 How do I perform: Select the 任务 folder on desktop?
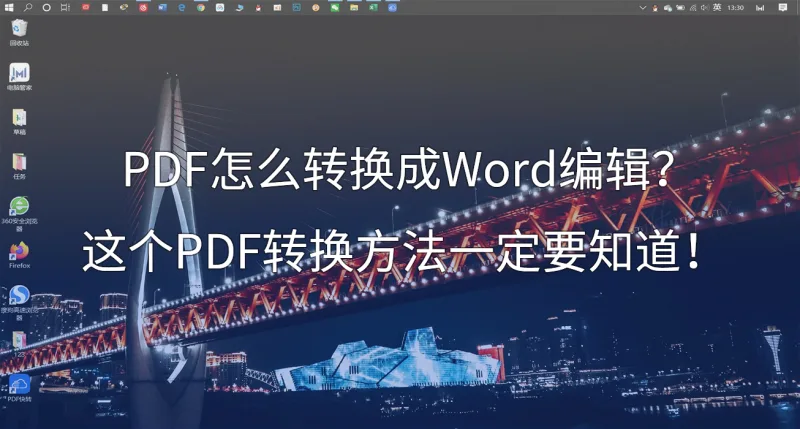(19, 166)
